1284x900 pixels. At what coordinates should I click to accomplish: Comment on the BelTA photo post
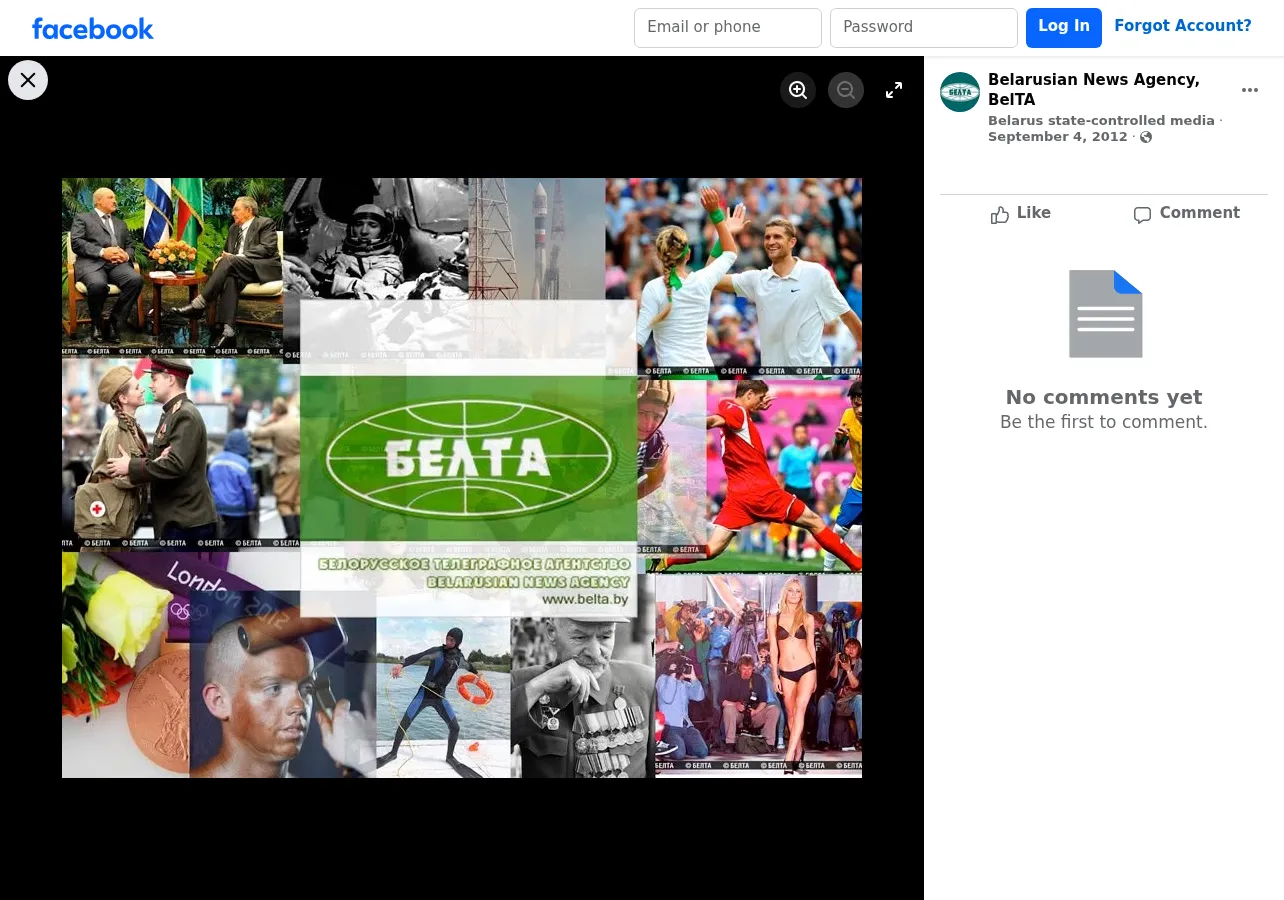point(1186,214)
